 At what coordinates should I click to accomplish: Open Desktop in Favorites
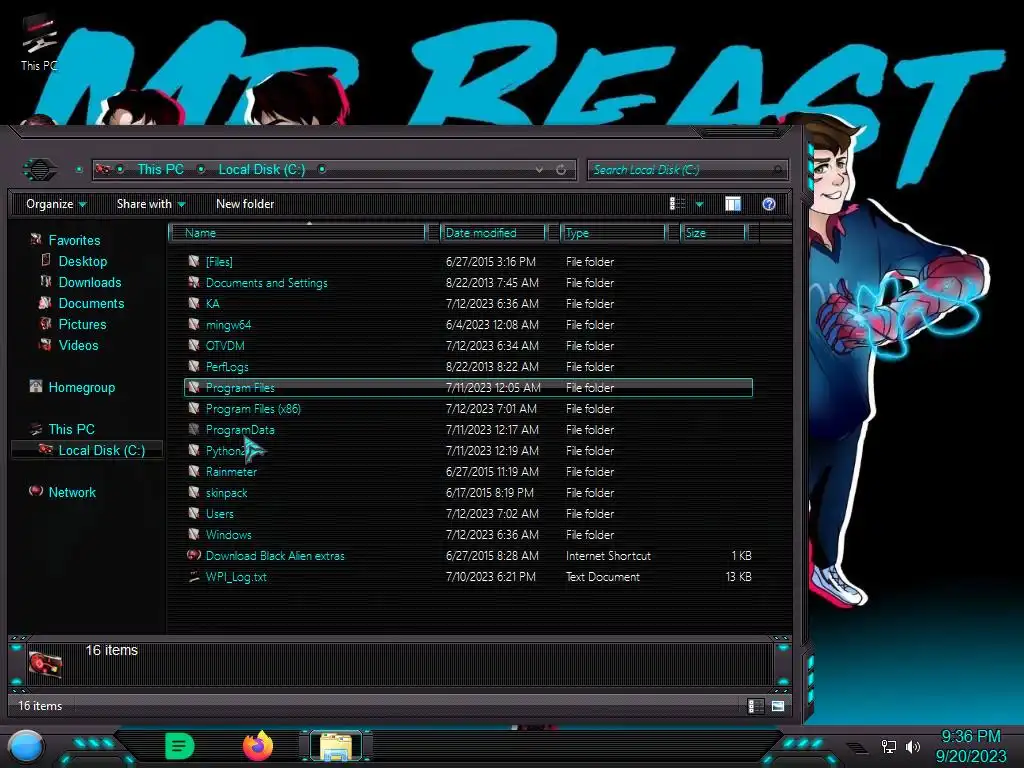point(83,261)
